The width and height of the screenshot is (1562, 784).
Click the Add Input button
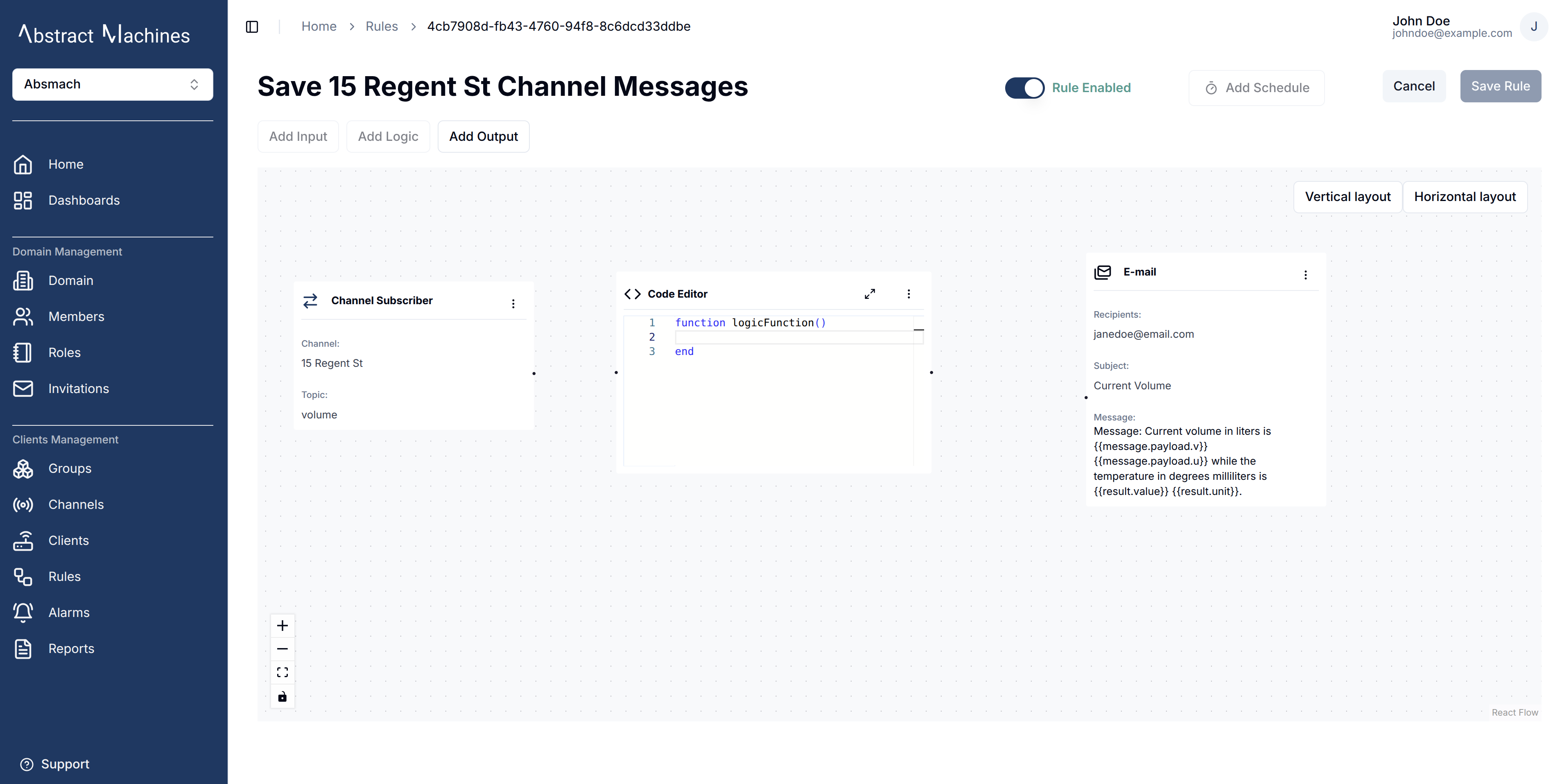pos(298,136)
